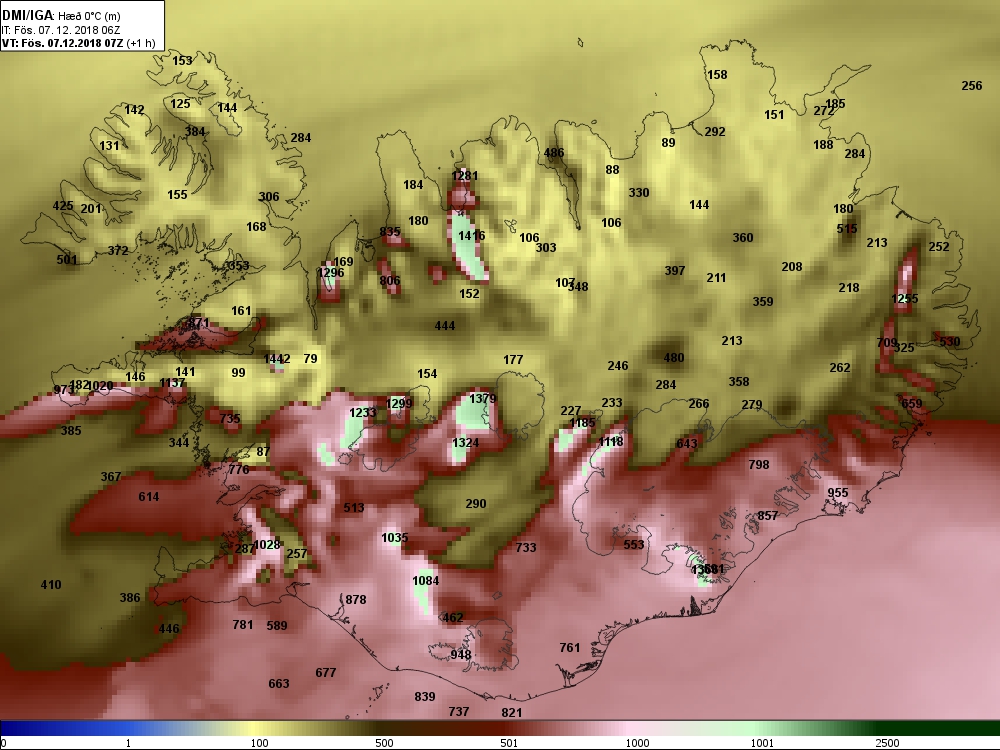The width and height of the screenshot is (1000, 750).
Task: Click the map value 79
Action: [311, 358]
